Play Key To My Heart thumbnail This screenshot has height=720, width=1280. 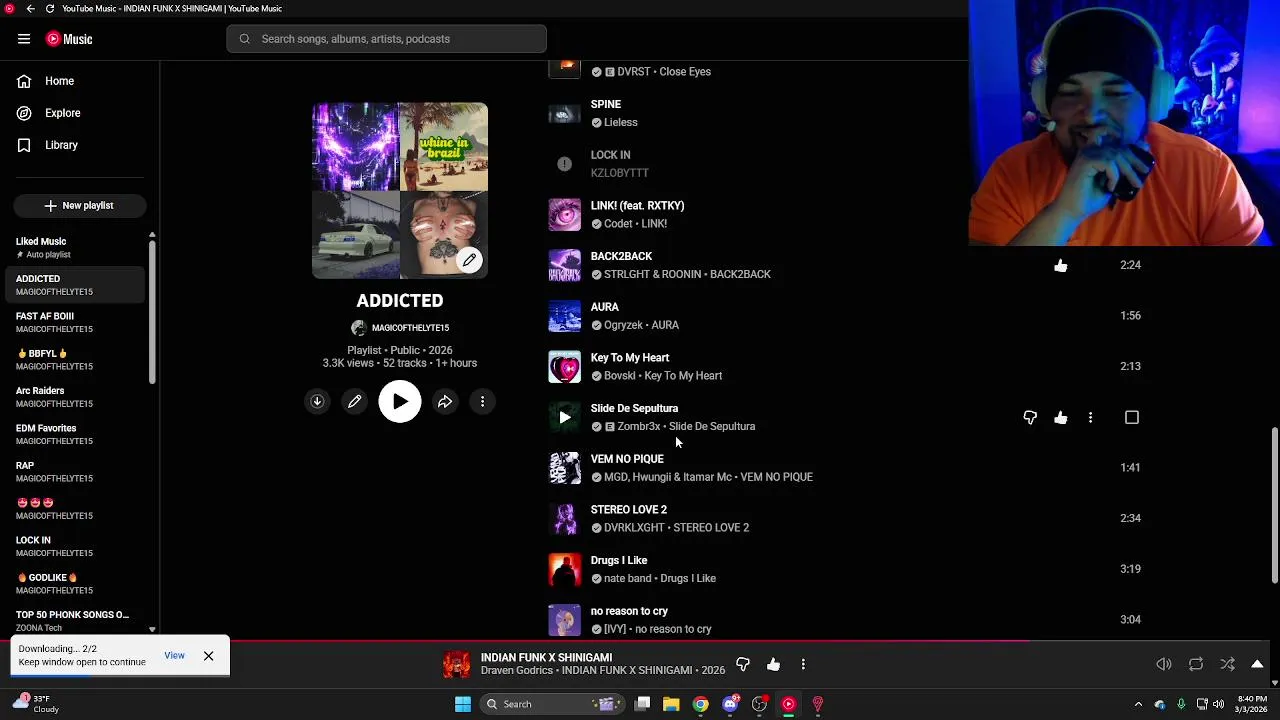(x=564, y=367)
